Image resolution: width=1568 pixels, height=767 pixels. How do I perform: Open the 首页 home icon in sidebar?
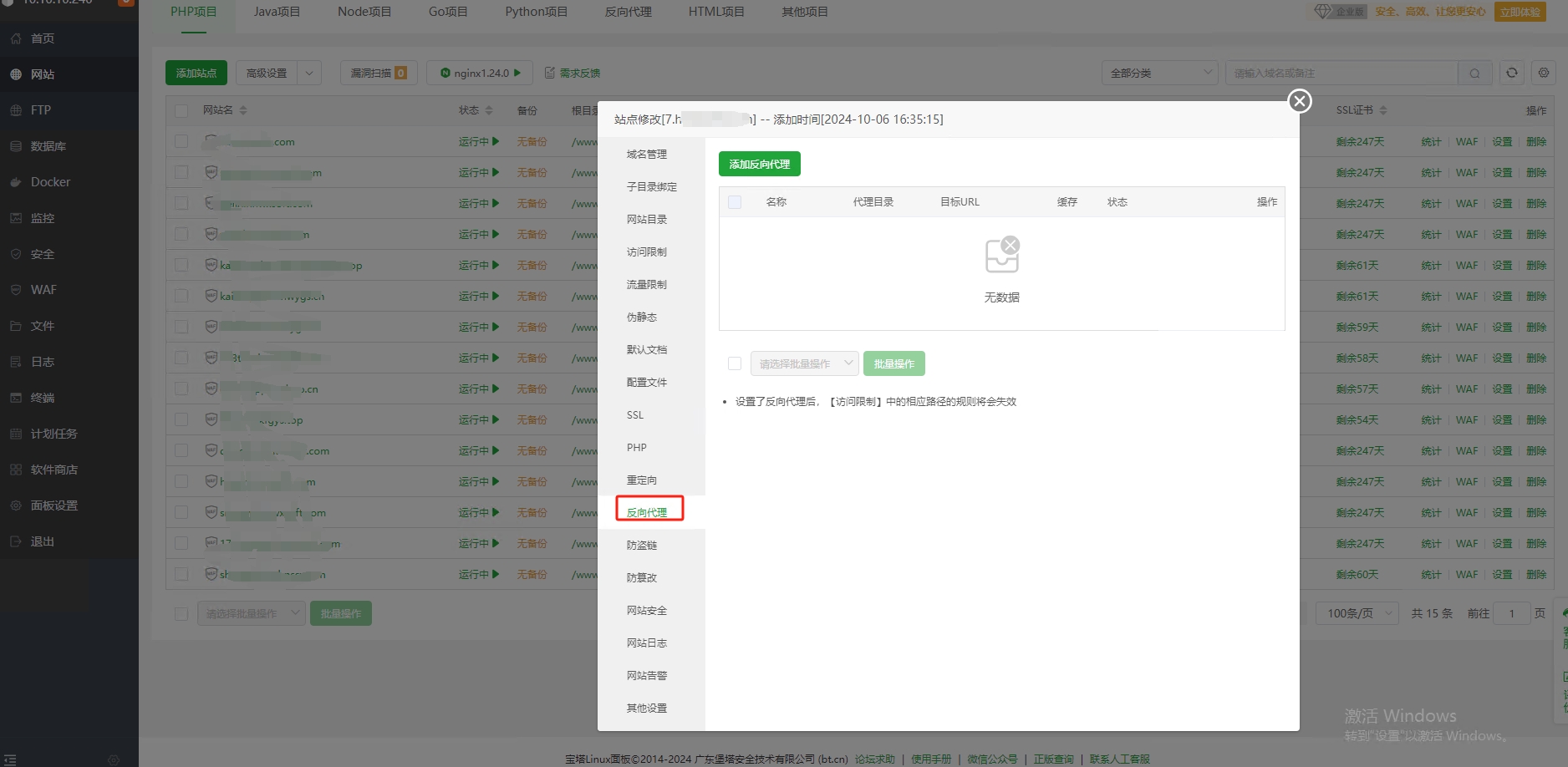click(x=16, y=38)
